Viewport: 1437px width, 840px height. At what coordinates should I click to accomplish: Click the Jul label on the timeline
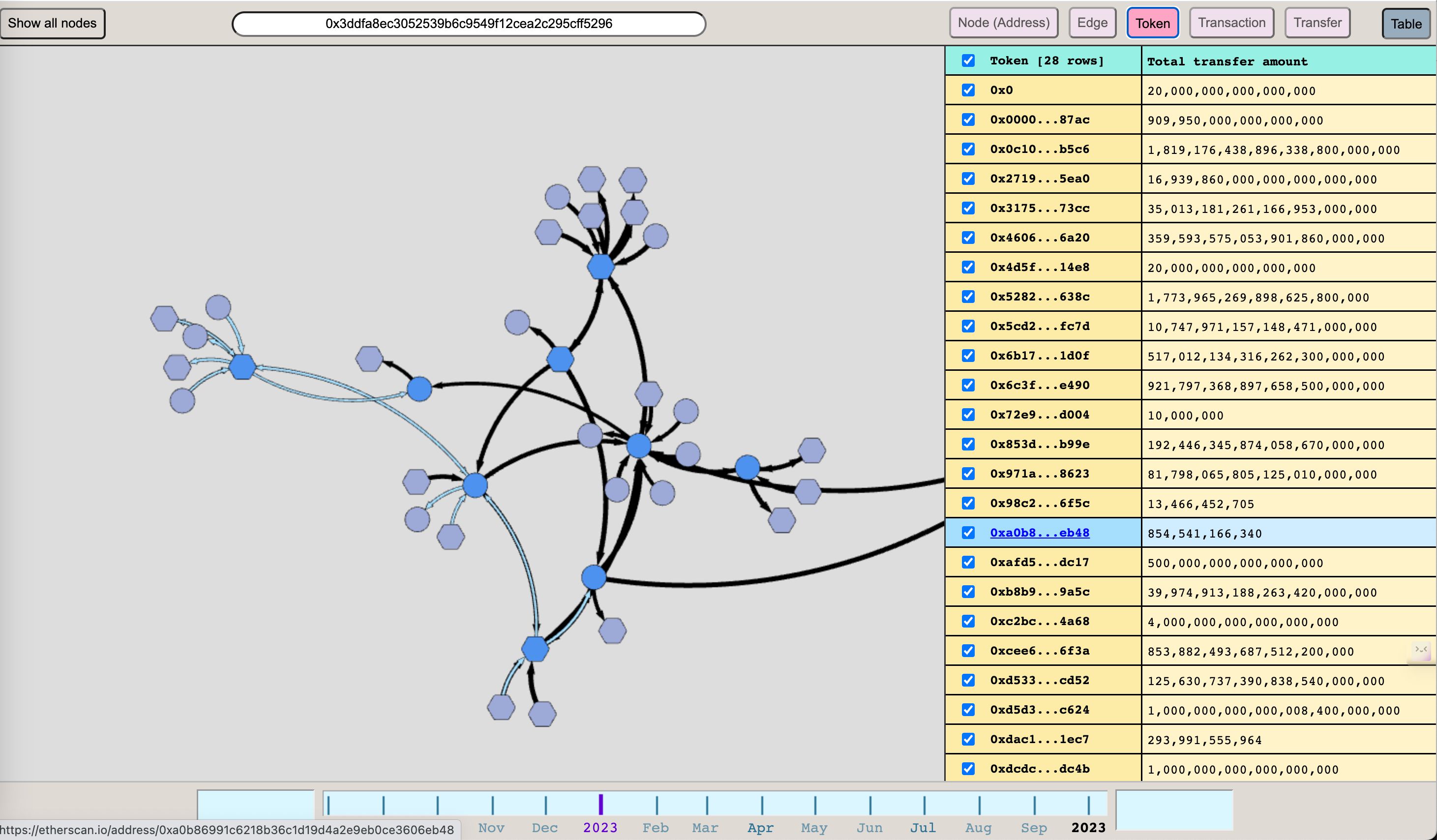coord(923,828)
